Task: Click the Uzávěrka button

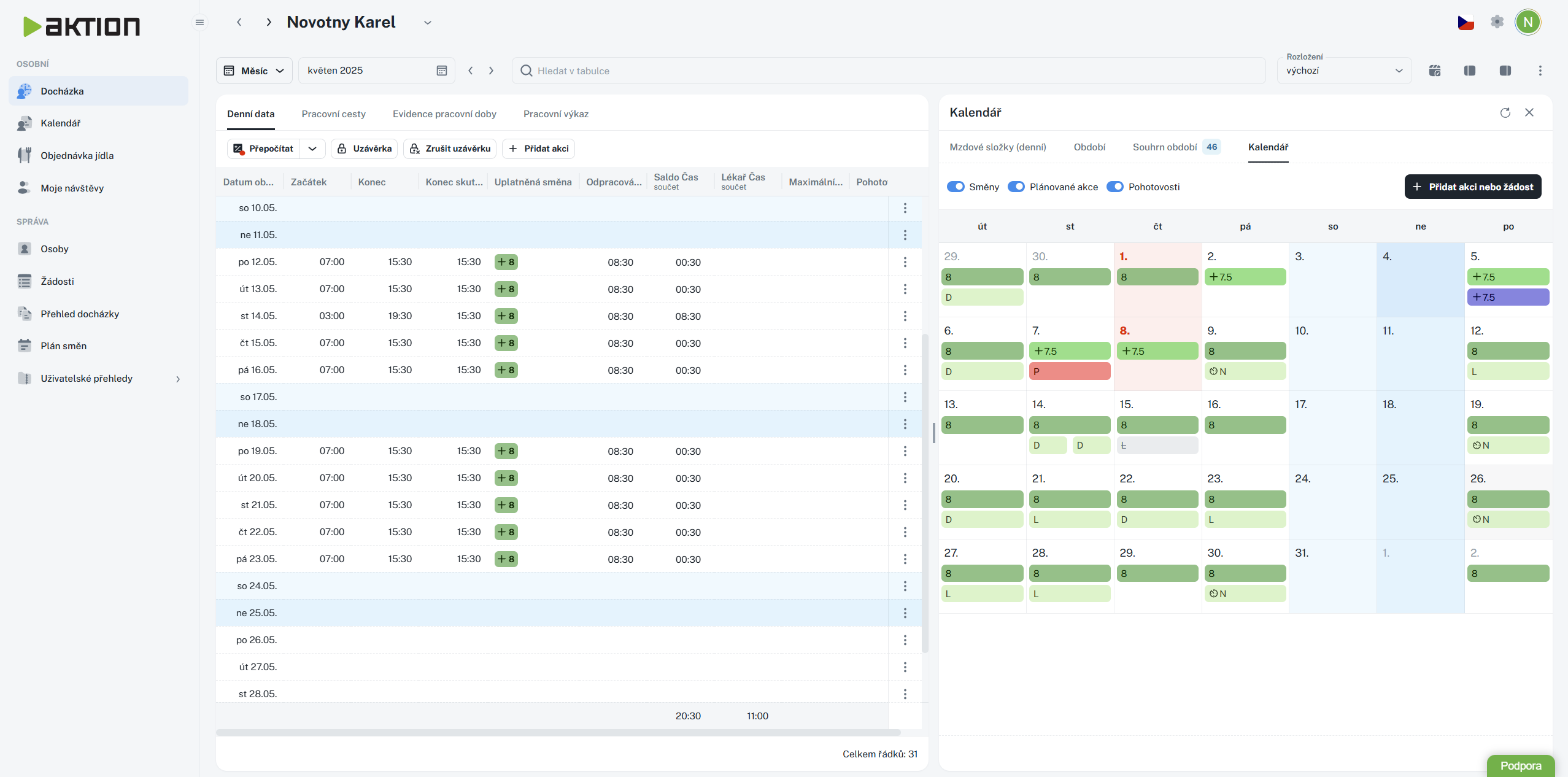Action: [x=365, y=149]
